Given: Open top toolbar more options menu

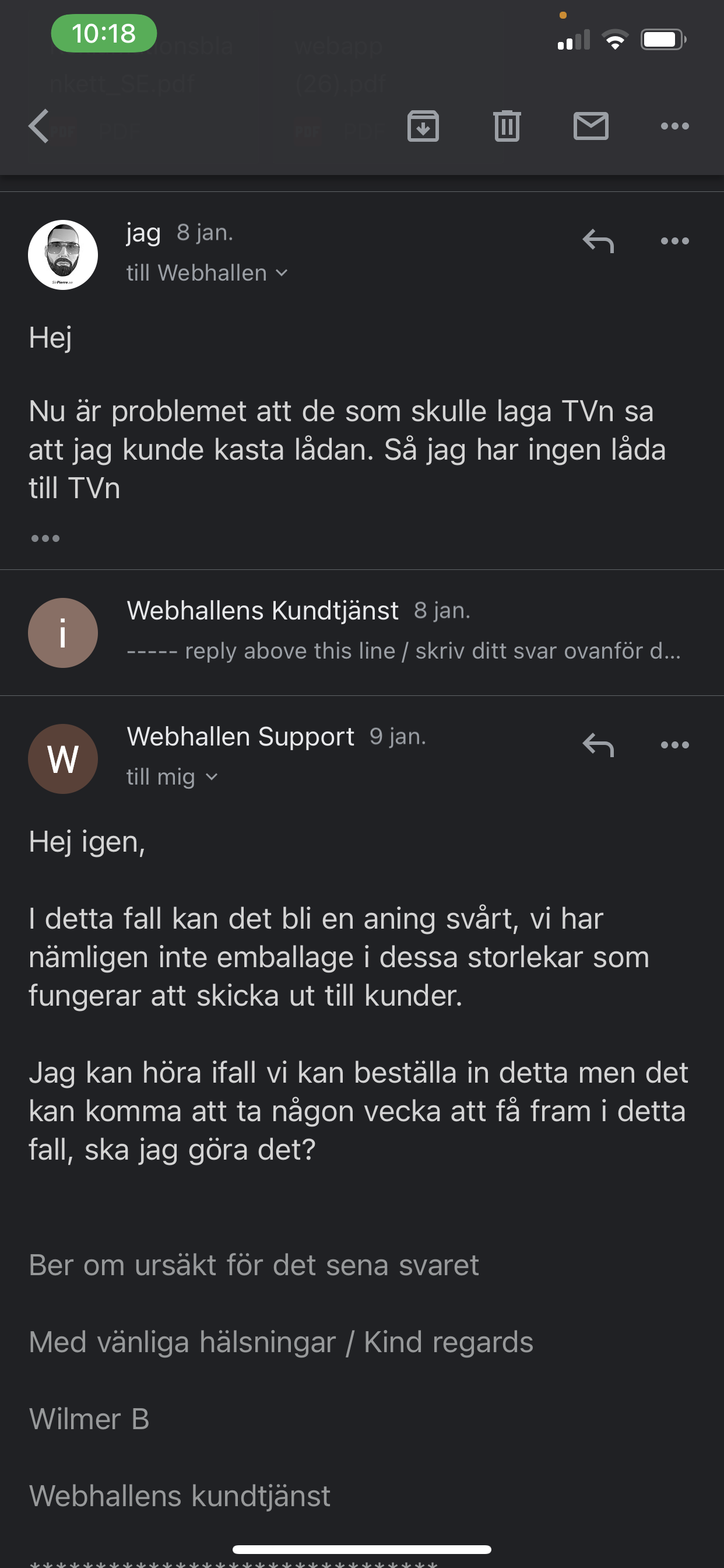Looking at the screenshot, I should 674,126.
